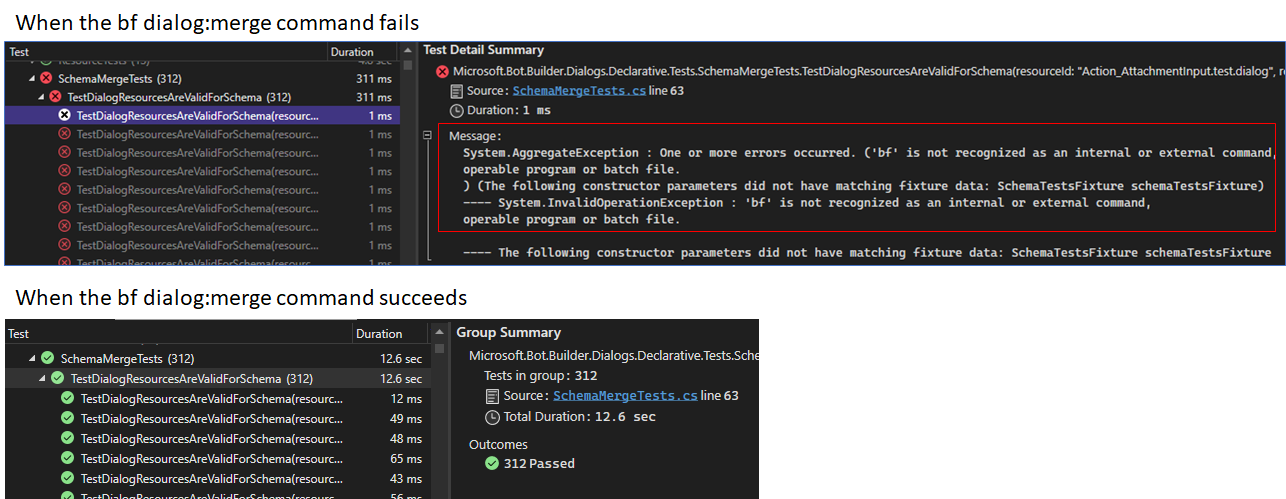Select the passed test taking 48 ms
Screen dimensions: 1286x499
coord(217,438)
